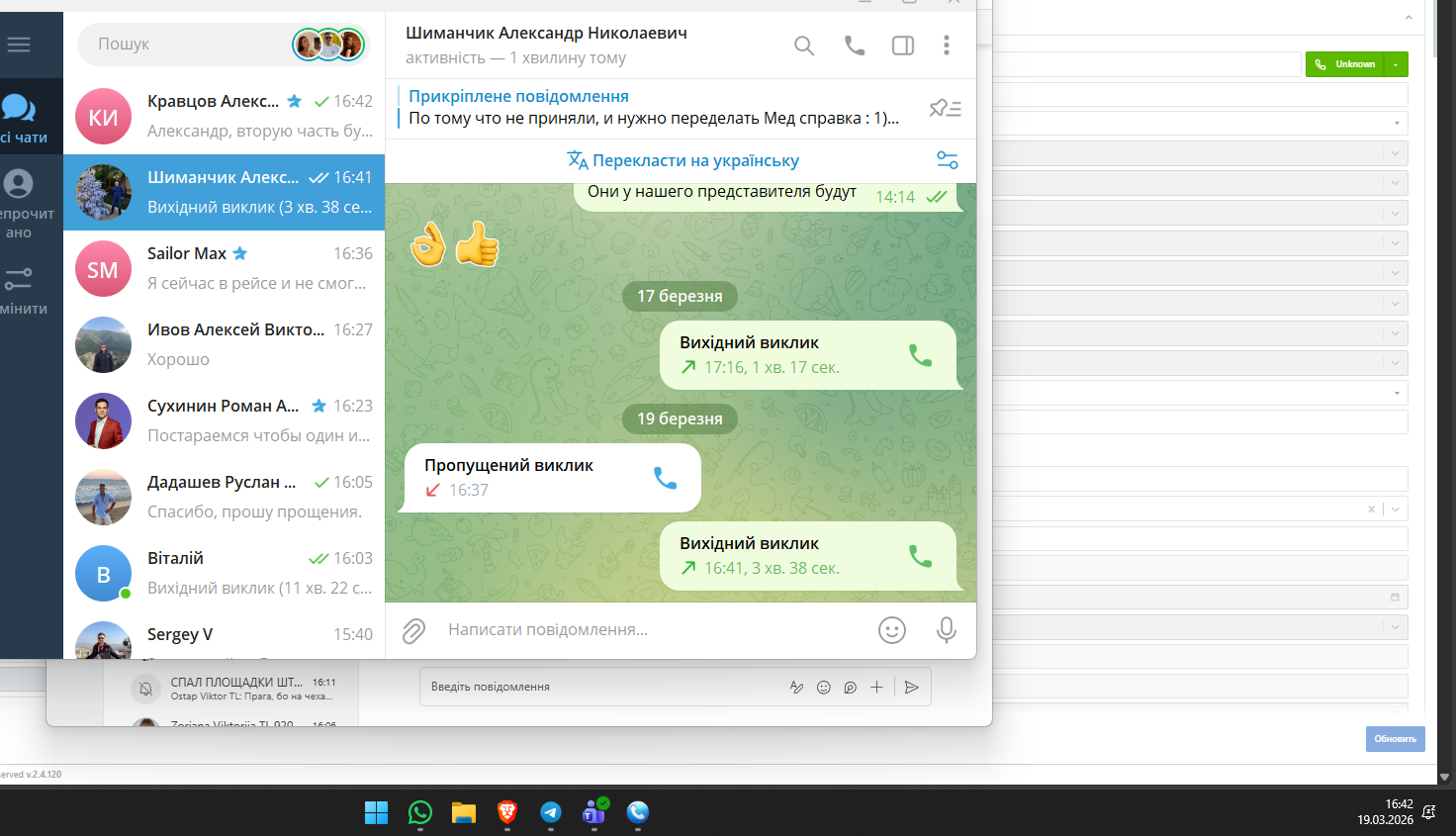1456x836 pixels.
Task: Open Brave browser from the taskbar
Action: 507,812
